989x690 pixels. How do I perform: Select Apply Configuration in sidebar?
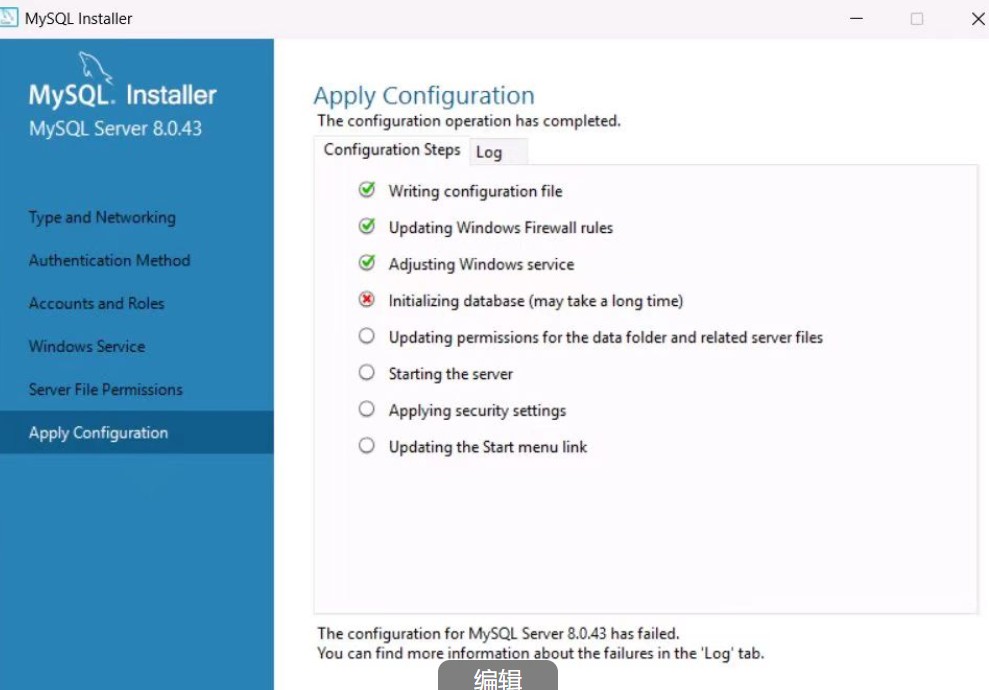point(137,433)
